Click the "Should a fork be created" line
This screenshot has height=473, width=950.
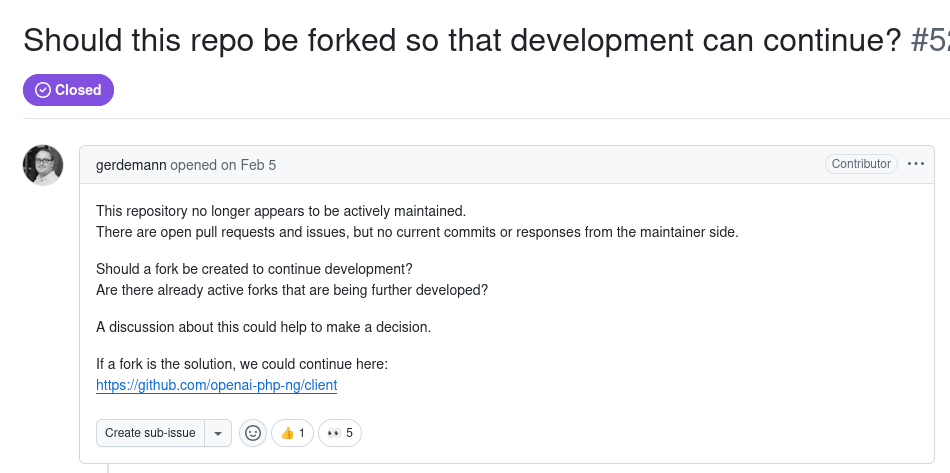click(x=254, y=269)
